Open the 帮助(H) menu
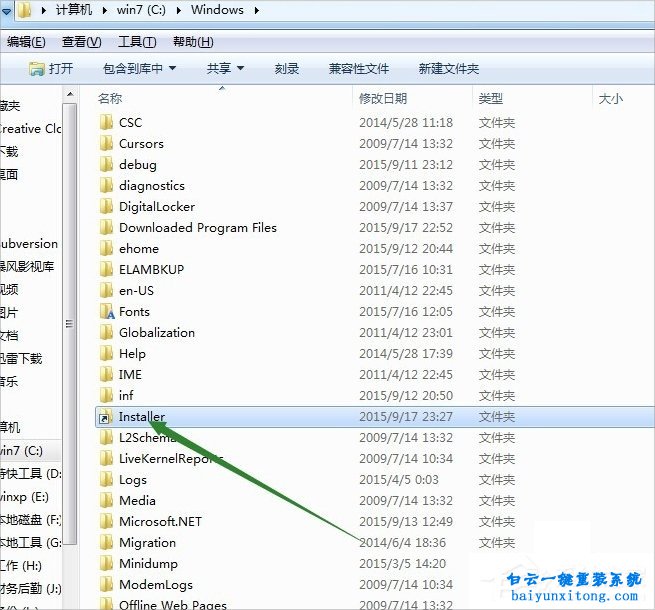 click(x=193, y=42)
